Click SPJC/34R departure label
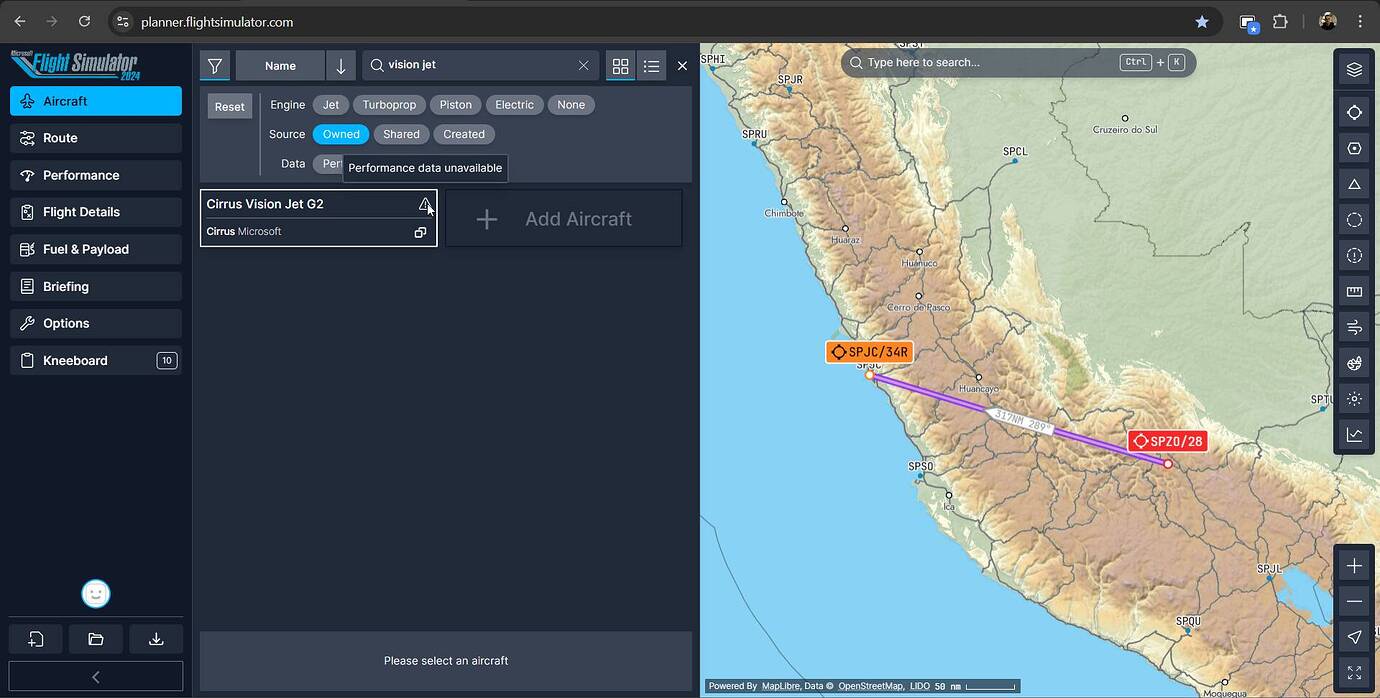 869,352
